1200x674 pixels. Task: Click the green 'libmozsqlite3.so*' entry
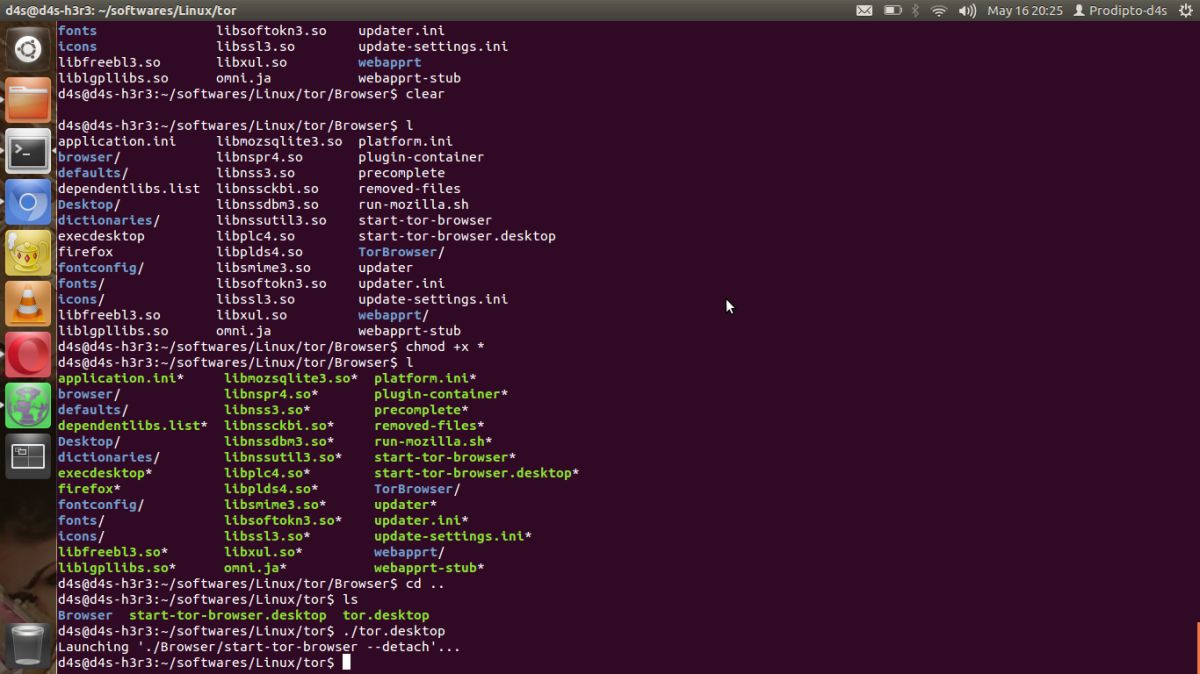point(290,378)
